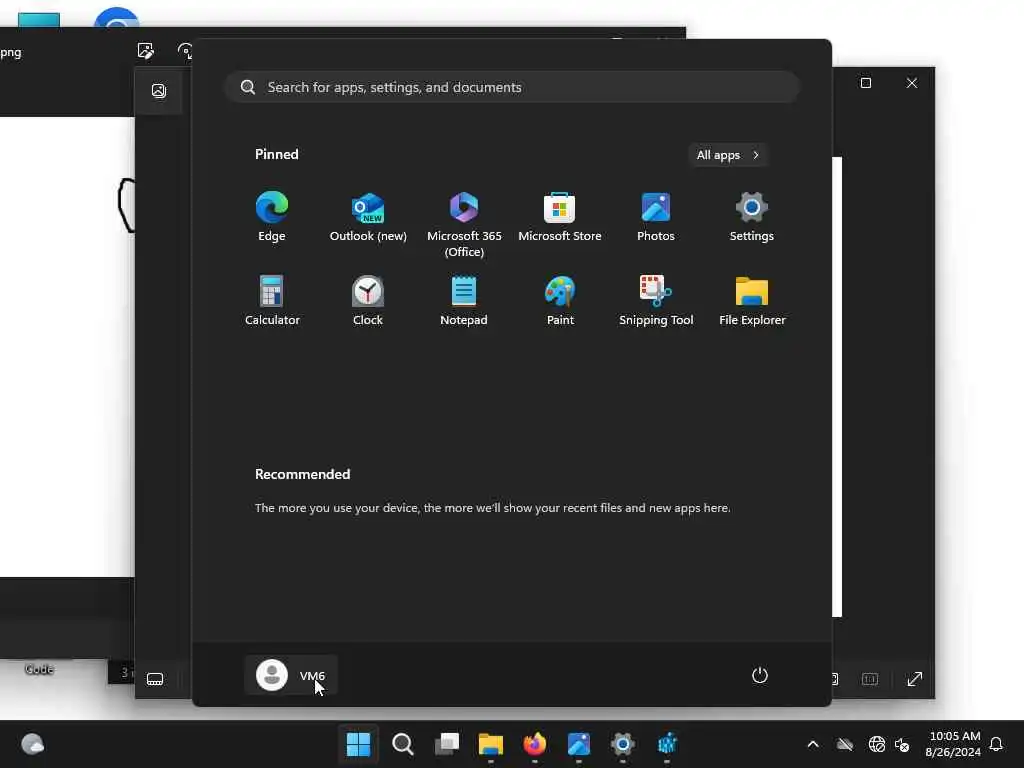Click the image gallery icon in Photos sidebar
This screenshot has height=768, width=1024.
[x=159, y=91]
